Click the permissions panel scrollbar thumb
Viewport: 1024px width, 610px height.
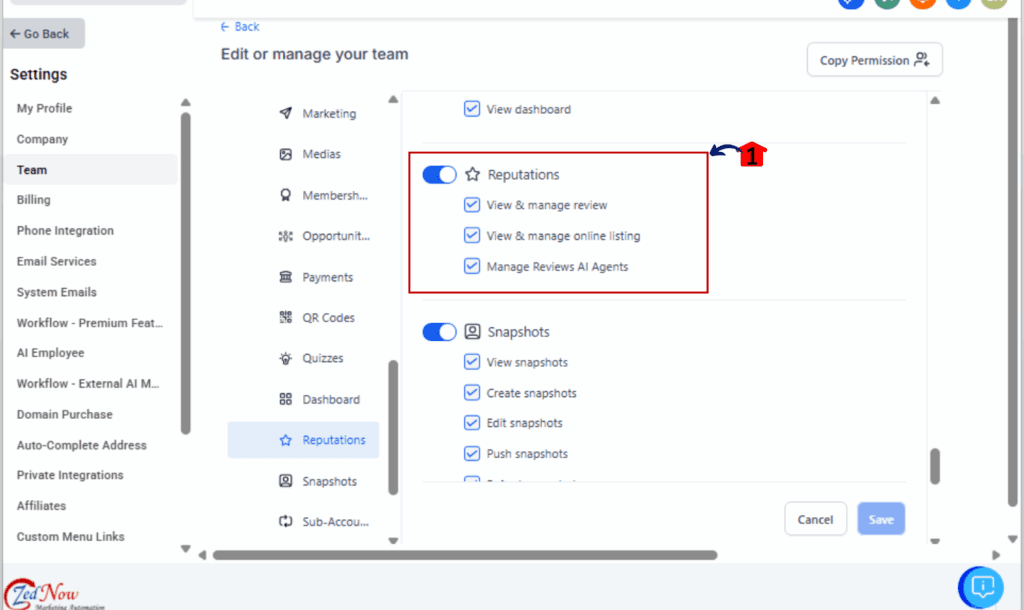(935, 466)
